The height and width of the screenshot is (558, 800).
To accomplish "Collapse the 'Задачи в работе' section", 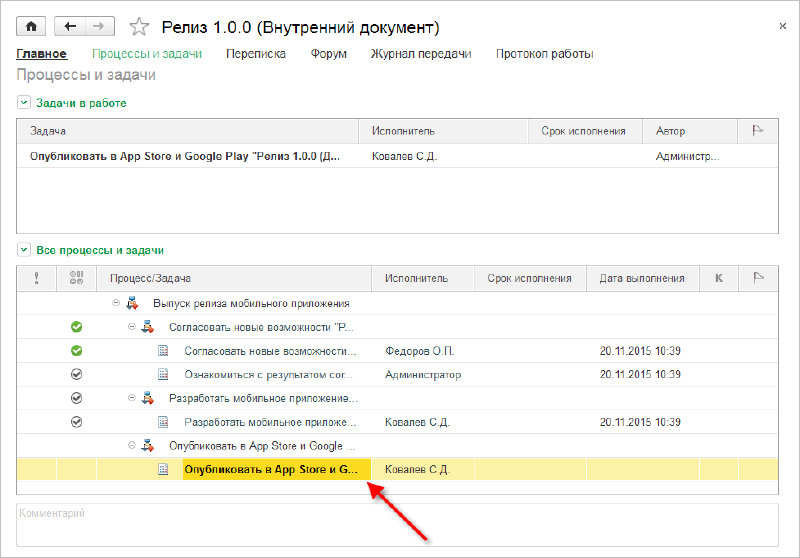I will coord(23,103).
